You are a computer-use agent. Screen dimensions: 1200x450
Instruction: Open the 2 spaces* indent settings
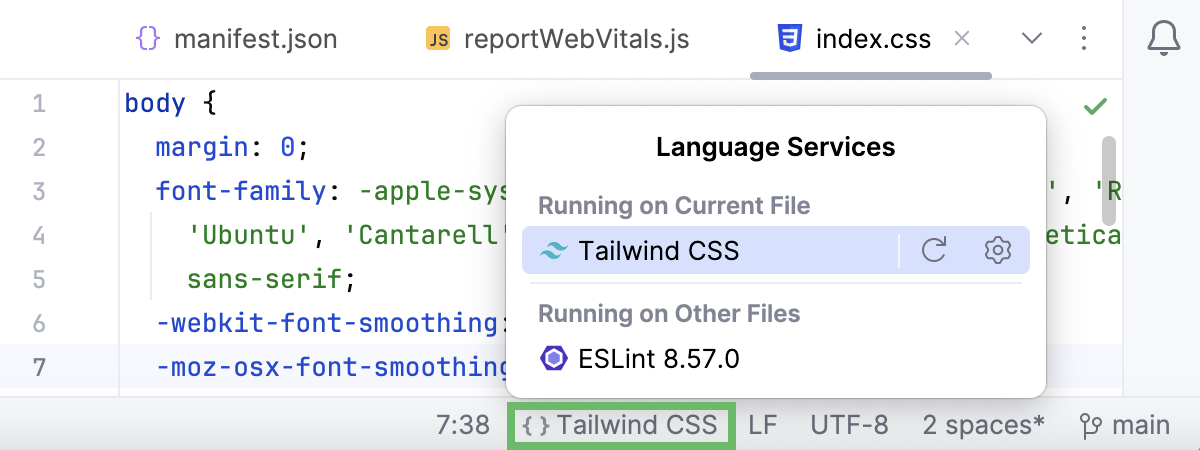pyautogui.click(x=984, y=425)
